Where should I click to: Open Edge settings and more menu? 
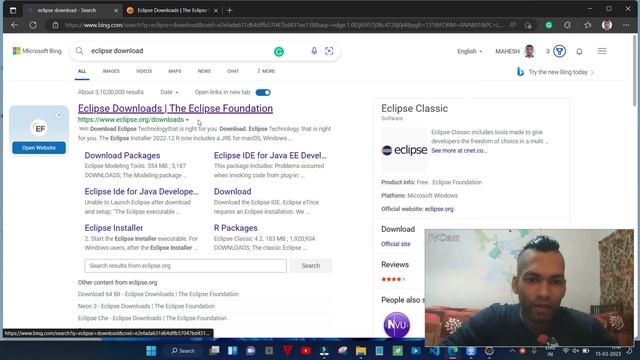[x=626, y=25]
